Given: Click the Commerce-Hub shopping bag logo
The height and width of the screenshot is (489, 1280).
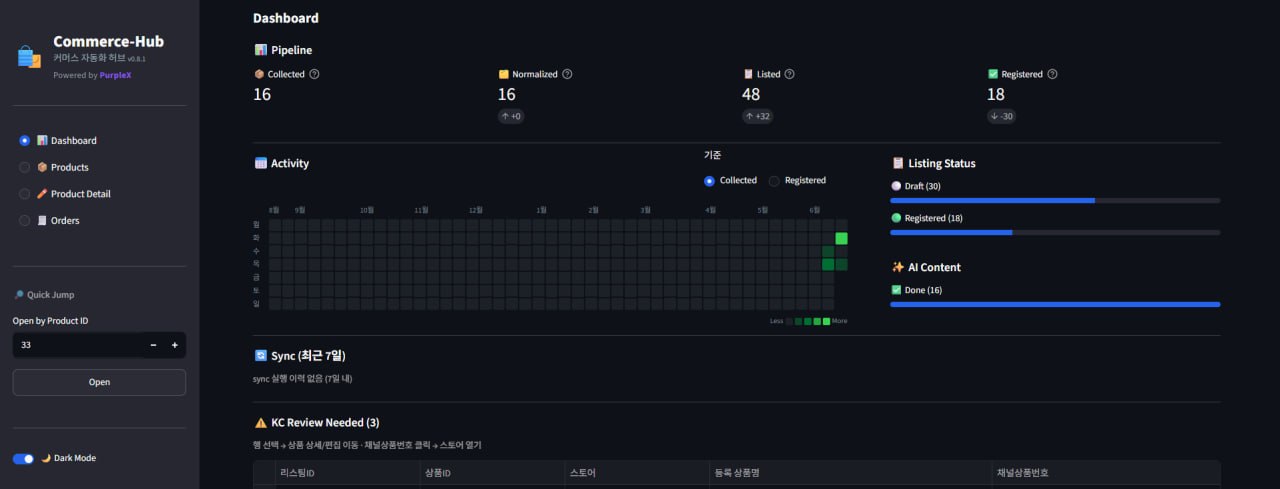Looking at the screenshot, I should click(30, 56).
